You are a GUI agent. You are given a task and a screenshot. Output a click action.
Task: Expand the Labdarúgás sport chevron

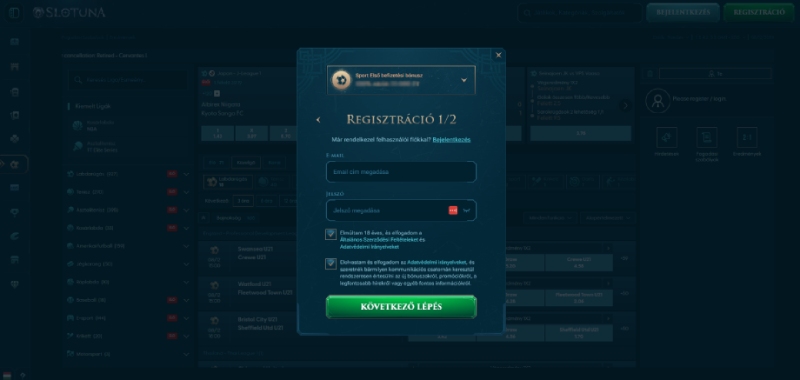pyautogui.click(x=186, y=174)
